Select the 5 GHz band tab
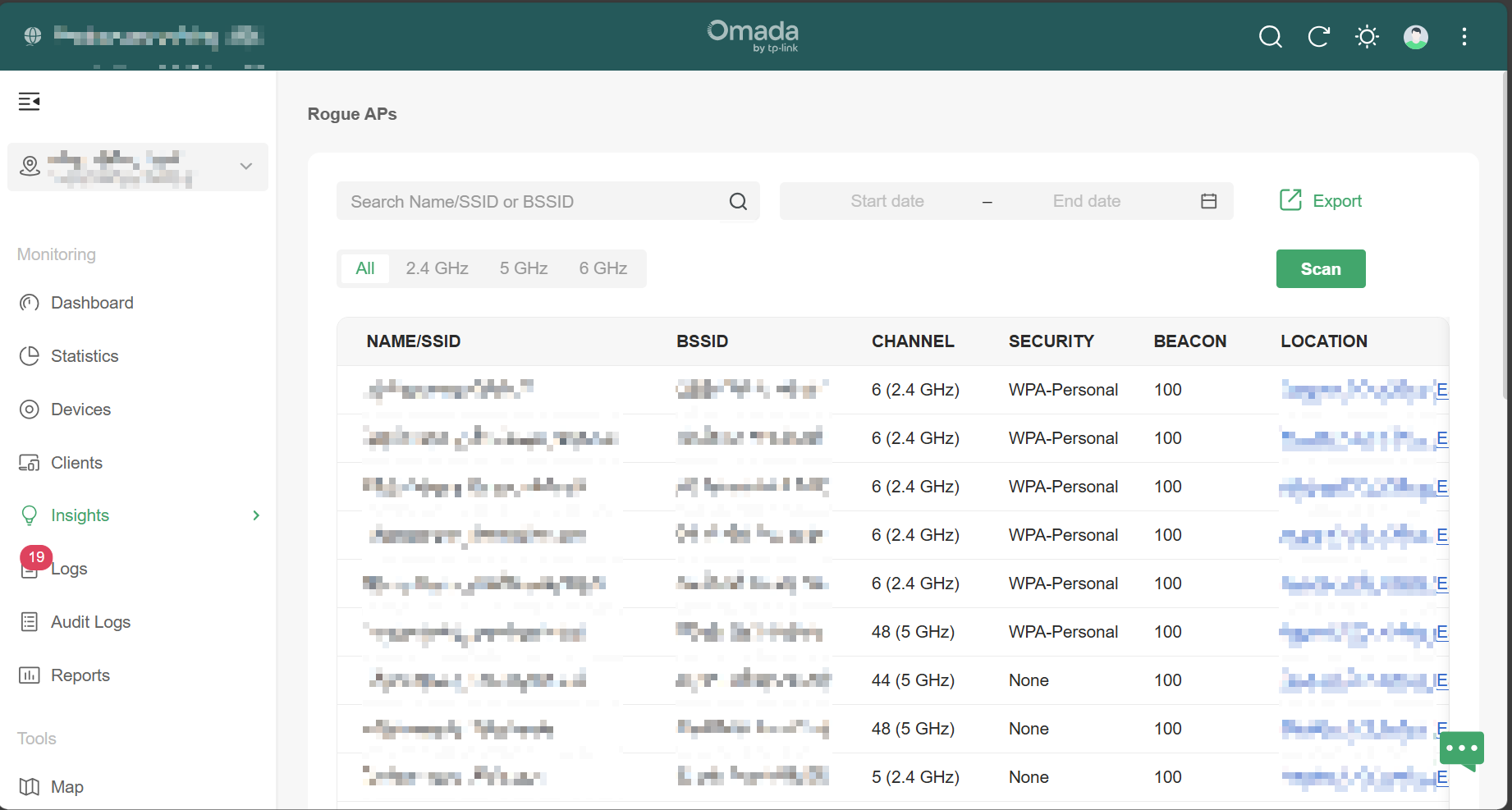 [x=524, y=268]
